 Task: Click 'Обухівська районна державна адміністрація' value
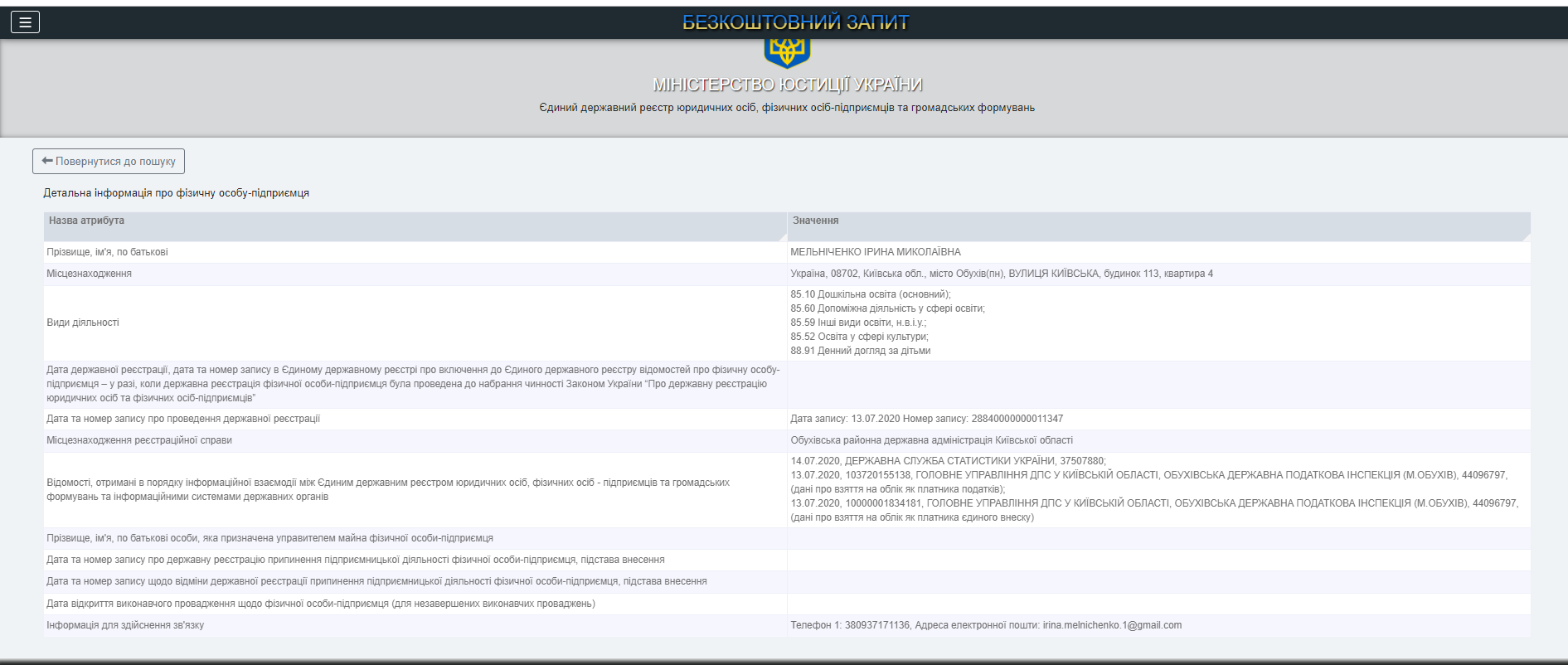931,440
